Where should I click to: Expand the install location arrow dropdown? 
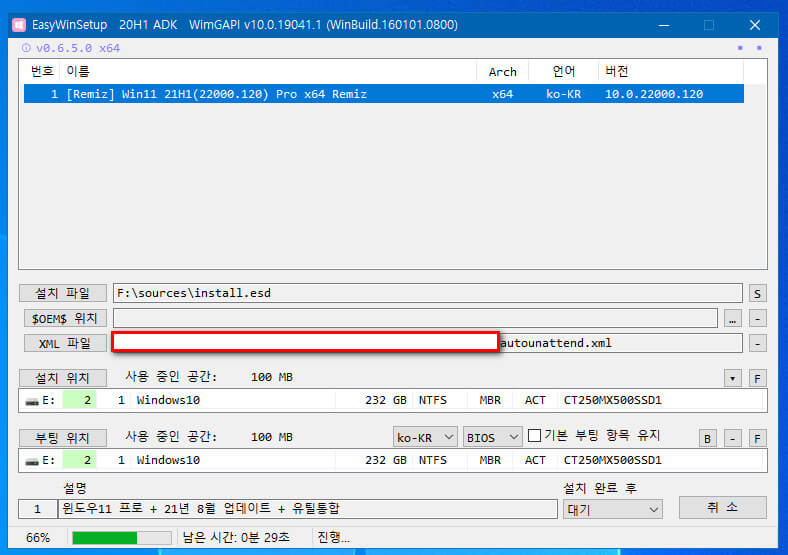click(733, 378)
